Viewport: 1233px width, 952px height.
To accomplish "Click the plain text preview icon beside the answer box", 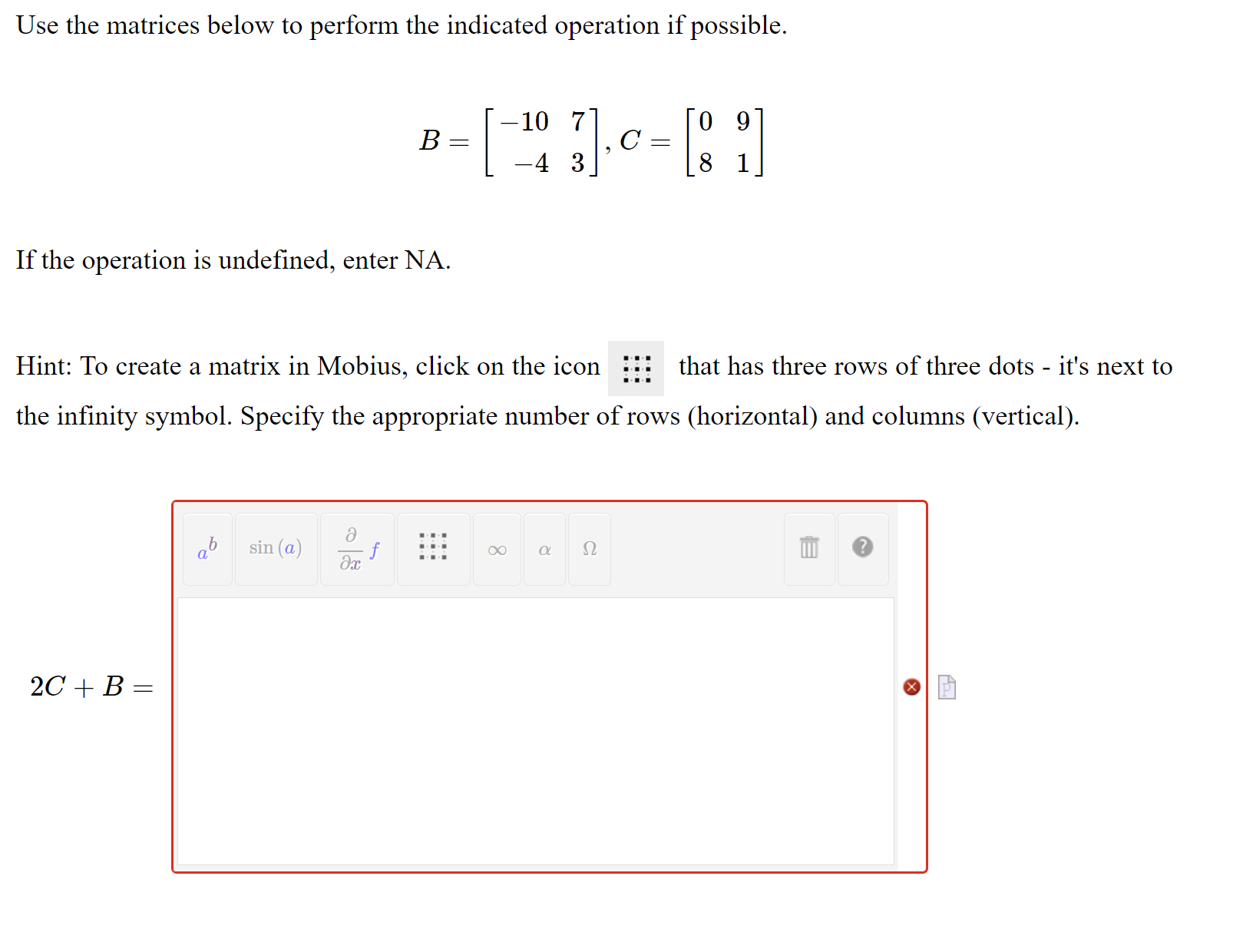I will point(947,687).
